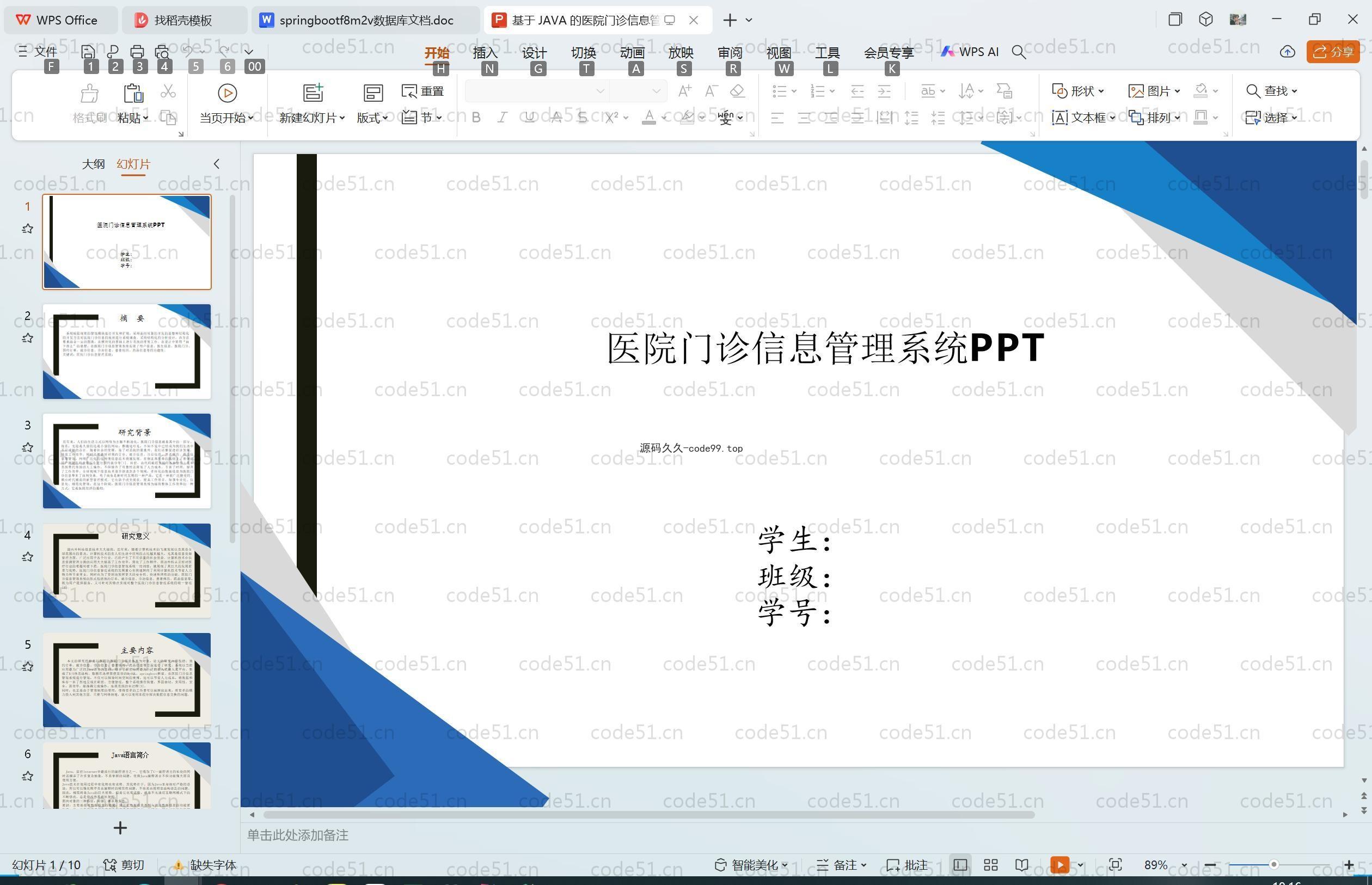Click the Layout (版式) icon
1372x885 pixels.
(x=372, y=93)
